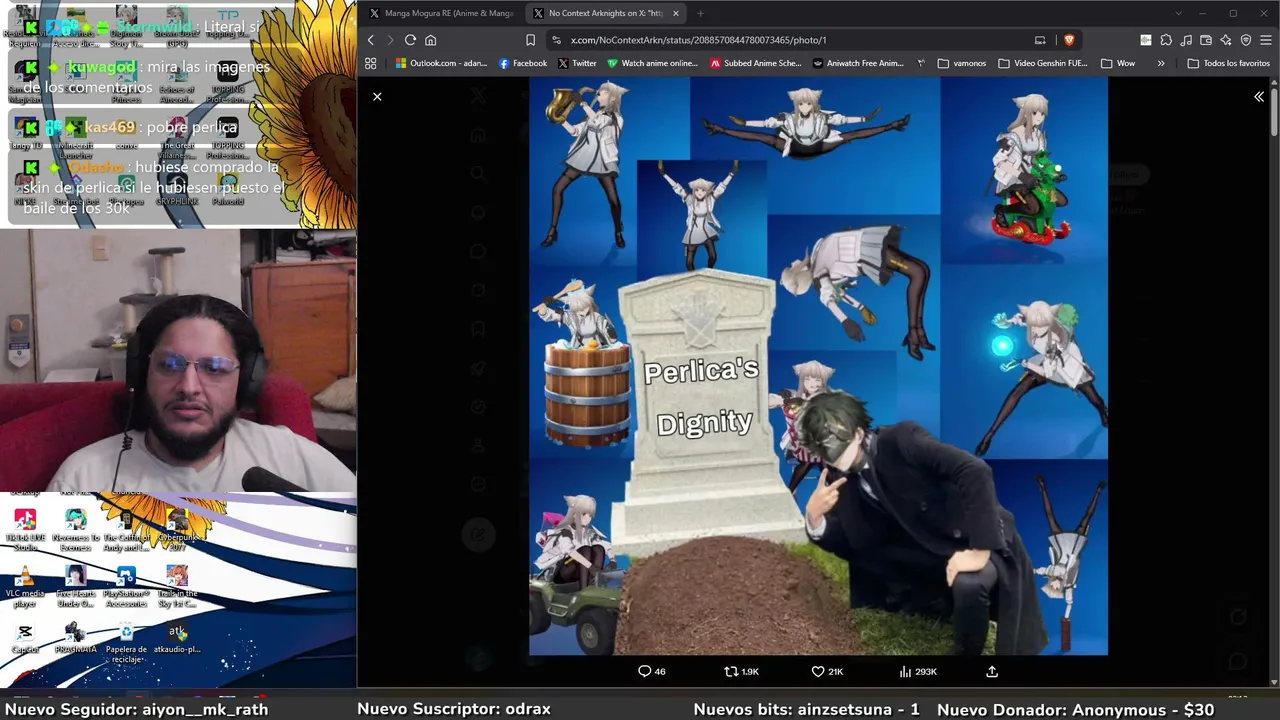Open the apps grid in bookmarks bar
Screen dimensions: 1280x720
371,63
